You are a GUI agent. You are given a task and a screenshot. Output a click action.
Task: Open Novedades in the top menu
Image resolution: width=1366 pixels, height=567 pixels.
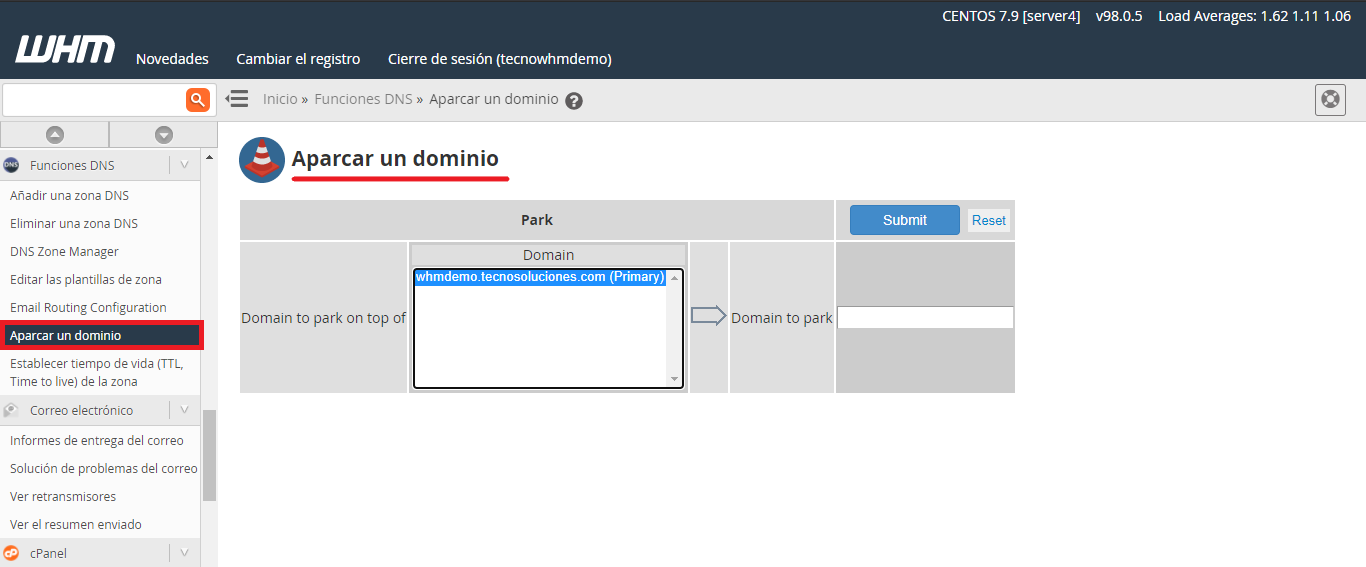172,59
